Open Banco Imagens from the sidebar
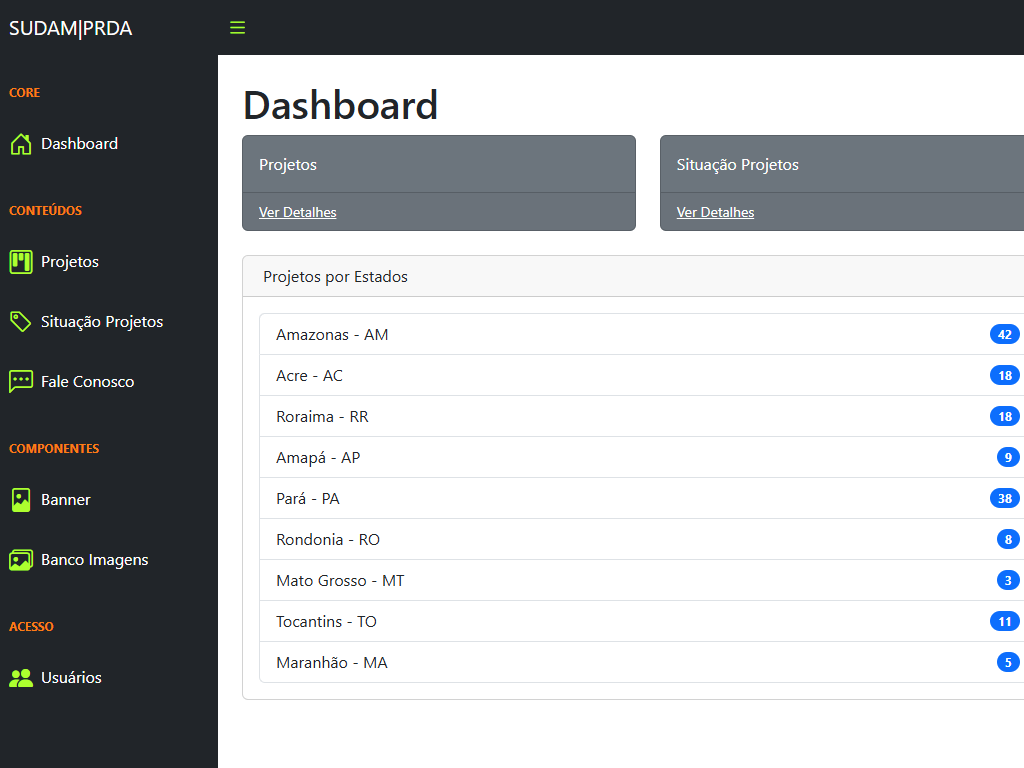This screenshot has width=1024, height=768. 94,560
